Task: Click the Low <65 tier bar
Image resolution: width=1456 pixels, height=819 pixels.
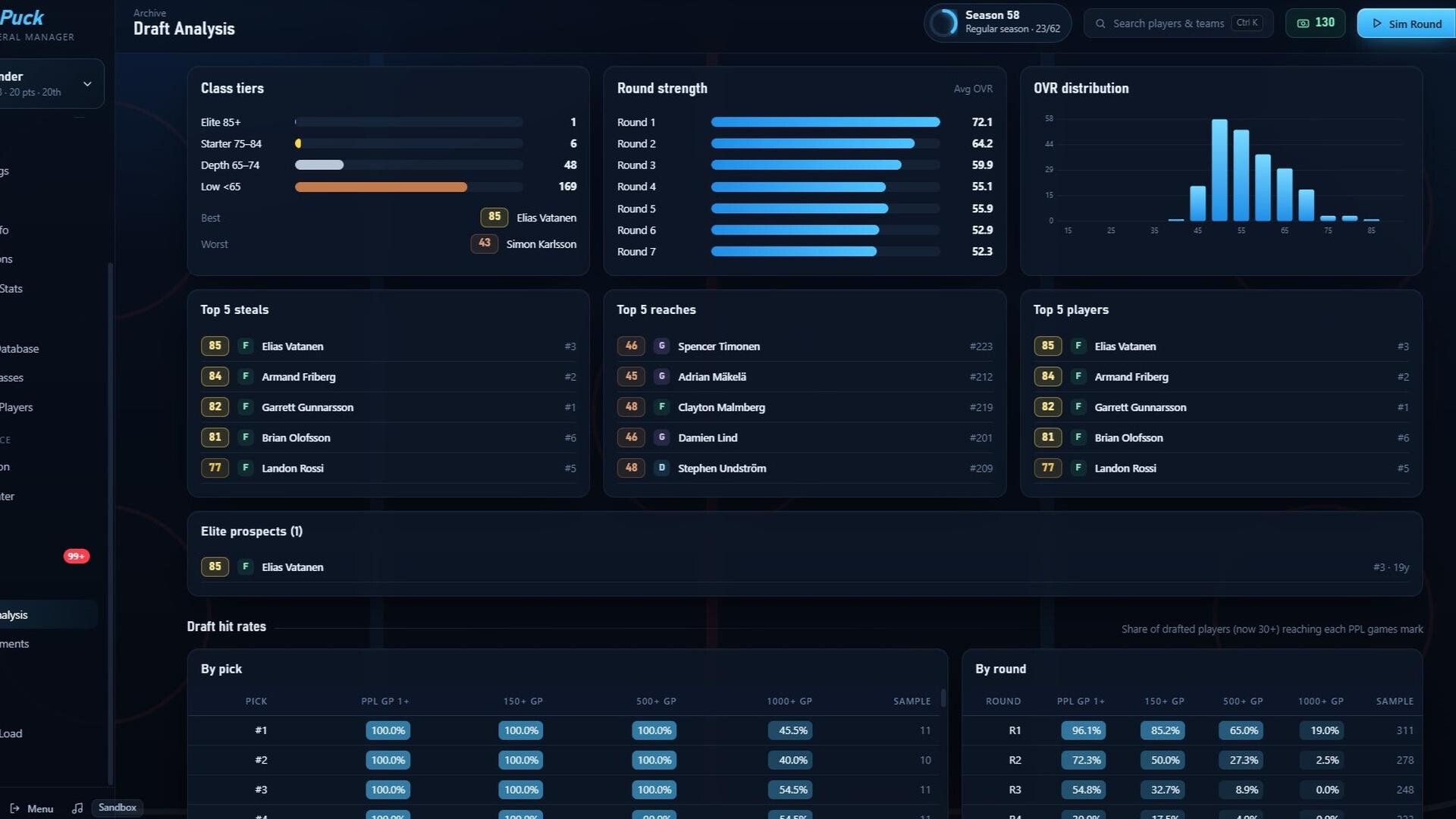Action: click(x=381, y=187)
